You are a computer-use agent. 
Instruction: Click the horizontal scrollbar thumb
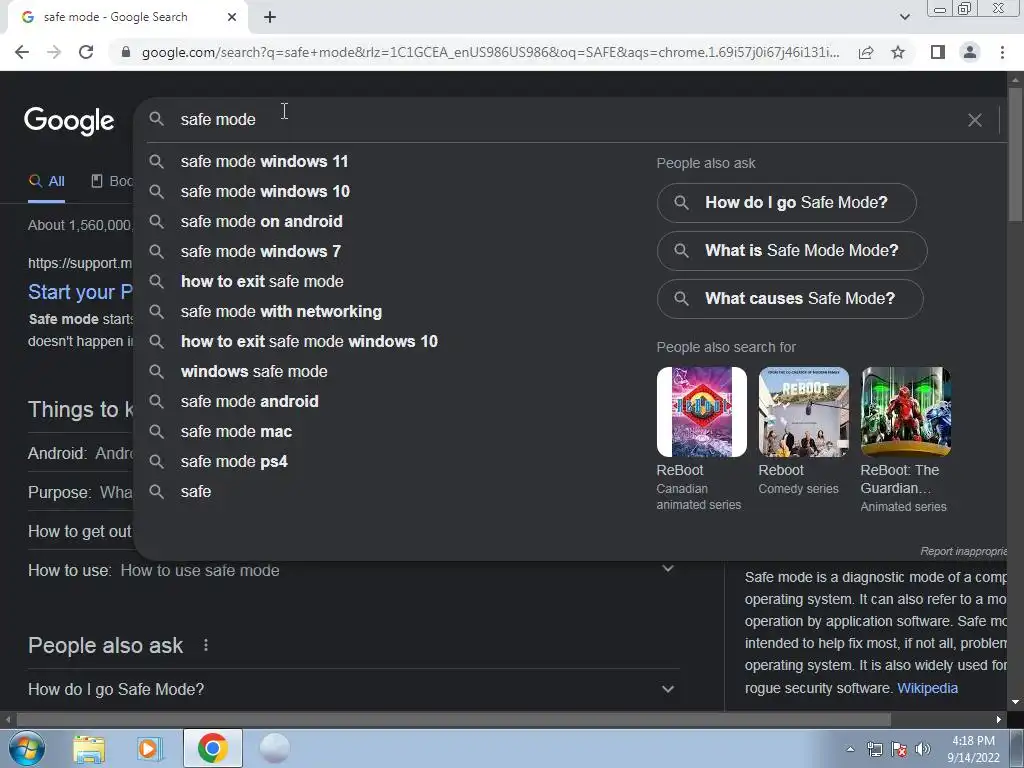pyautogui.click(x=453, y=720)
